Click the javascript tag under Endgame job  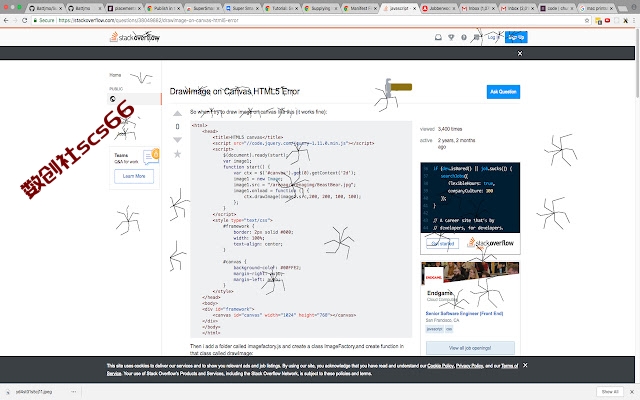click(434, 329)
